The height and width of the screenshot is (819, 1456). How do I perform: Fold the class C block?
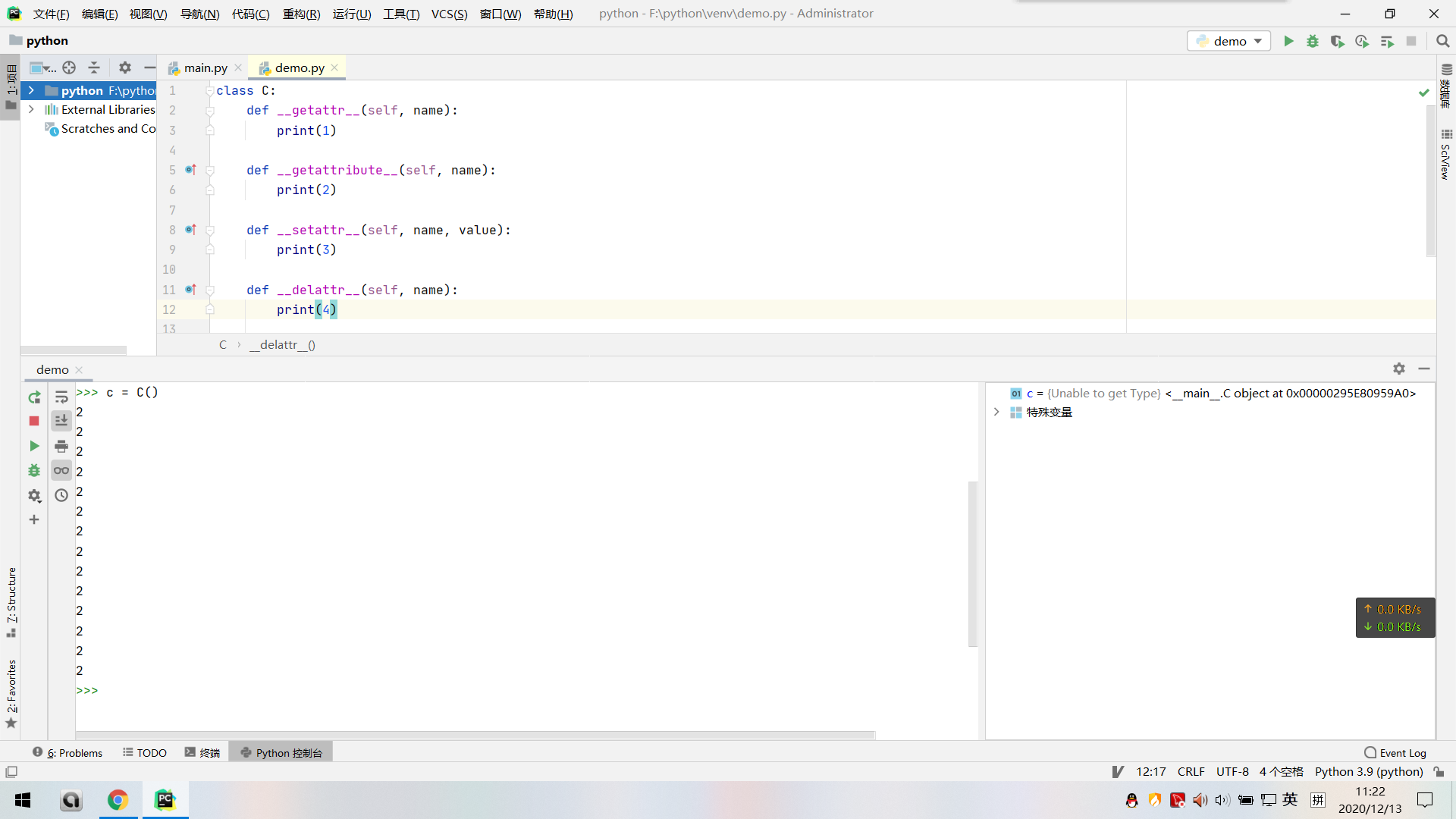(210, 91)
